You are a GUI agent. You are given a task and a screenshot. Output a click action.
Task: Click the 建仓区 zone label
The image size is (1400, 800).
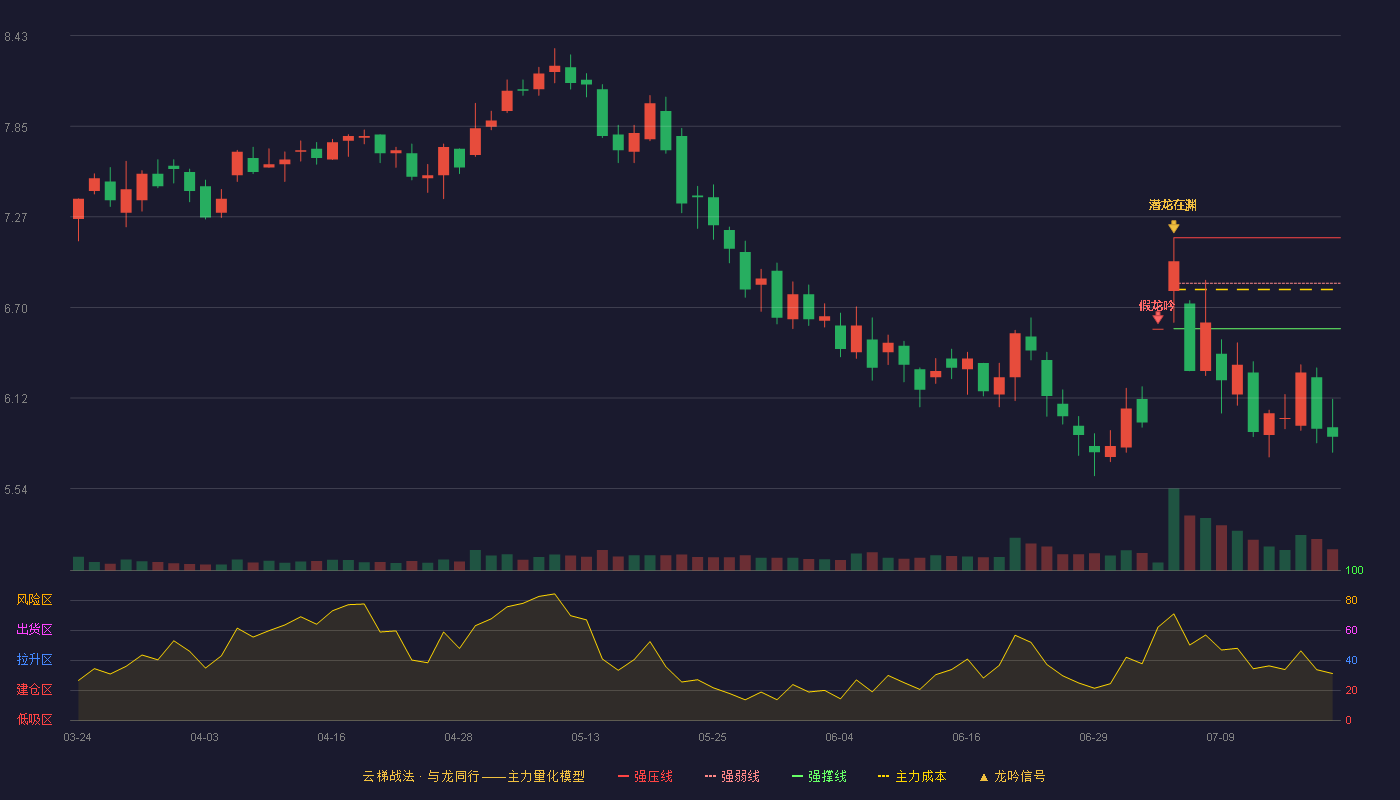pos(34,690)
